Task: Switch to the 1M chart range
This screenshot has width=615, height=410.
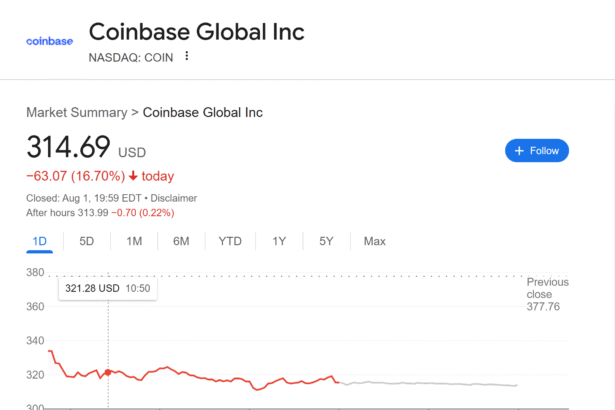Action: click(x=134, y=241)
